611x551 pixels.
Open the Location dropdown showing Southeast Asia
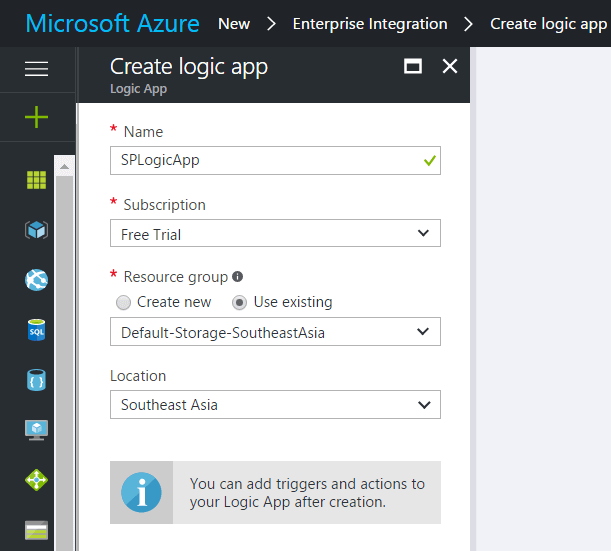275,405
